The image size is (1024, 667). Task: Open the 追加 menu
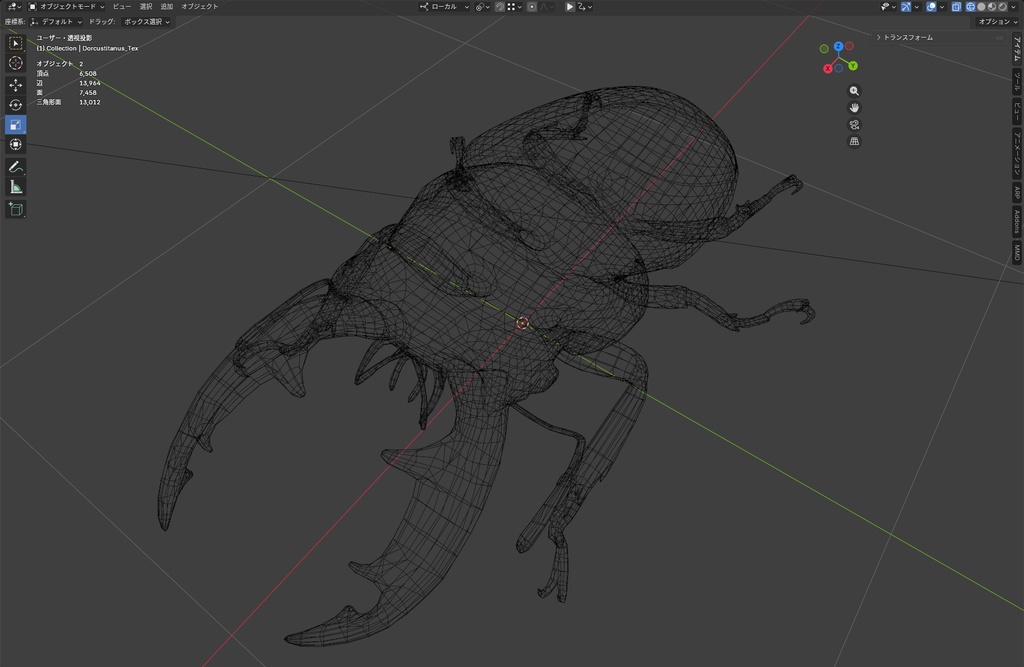click(167, 7)
